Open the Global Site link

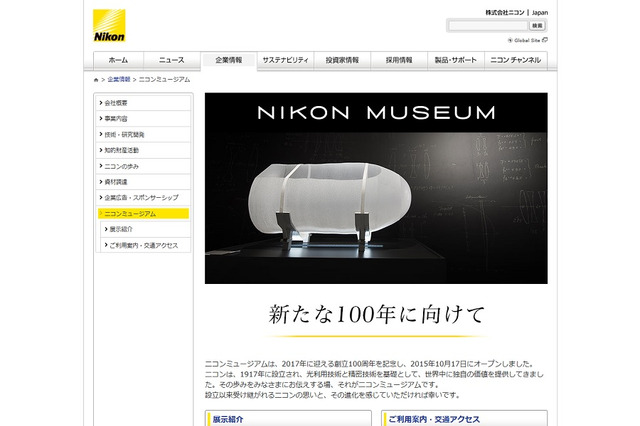coord(527,40)
